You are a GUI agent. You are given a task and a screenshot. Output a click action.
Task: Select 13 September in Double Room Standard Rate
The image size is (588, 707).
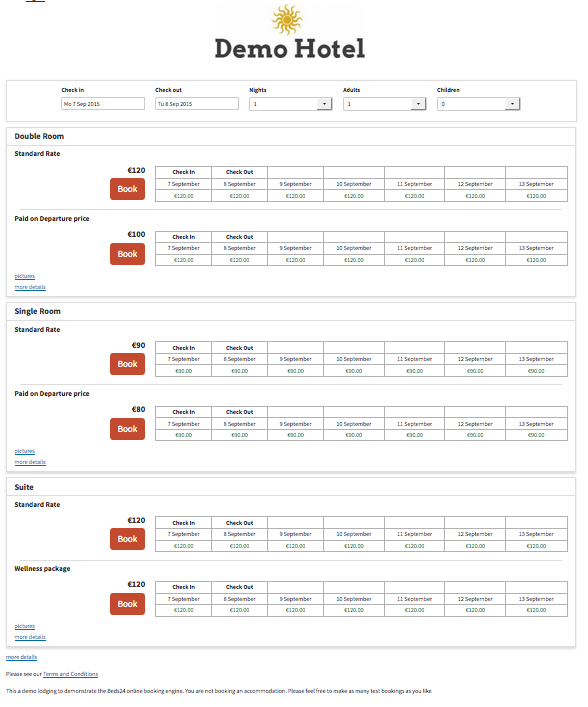[536, 184]
